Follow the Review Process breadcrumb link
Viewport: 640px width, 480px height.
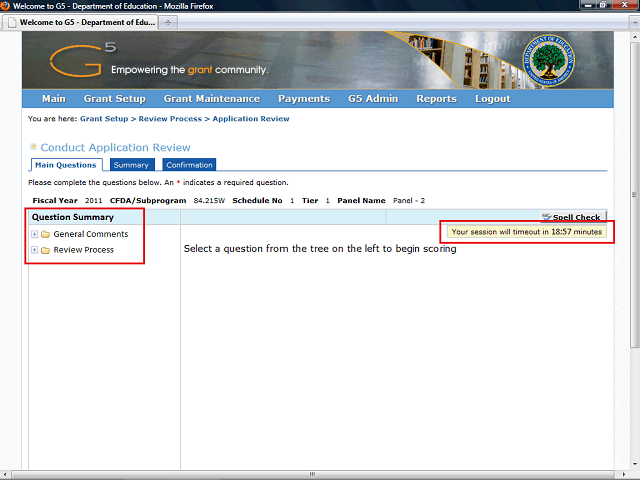point(170,119)
